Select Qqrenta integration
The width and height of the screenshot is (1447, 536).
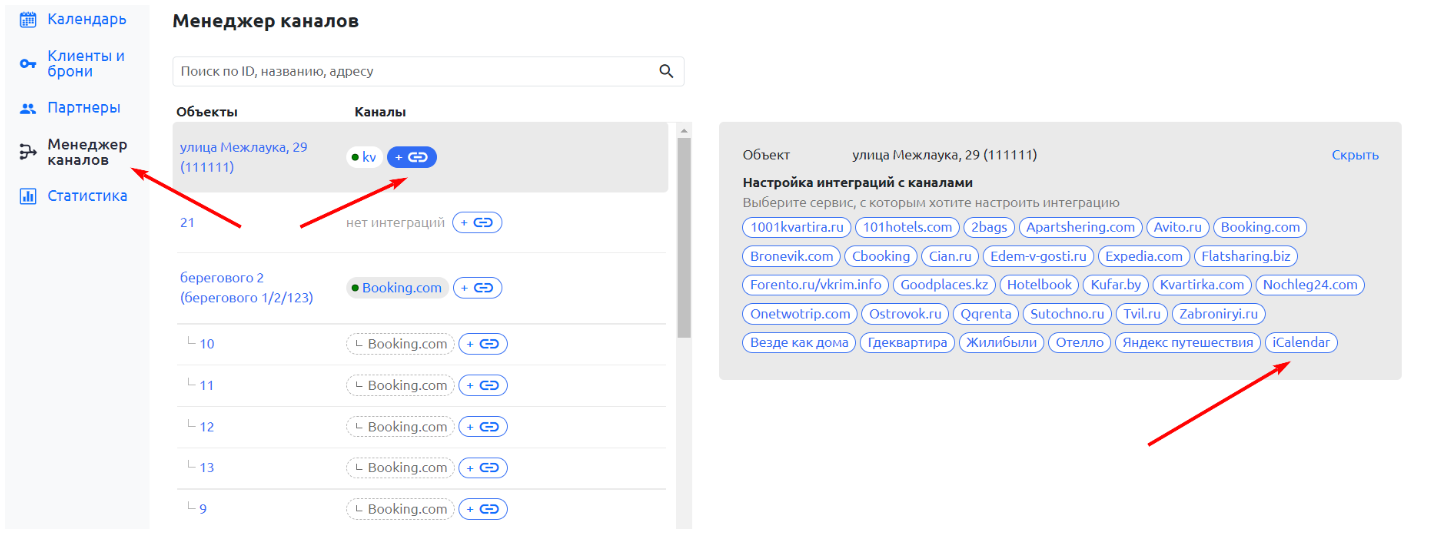click(x=986, y=314)
